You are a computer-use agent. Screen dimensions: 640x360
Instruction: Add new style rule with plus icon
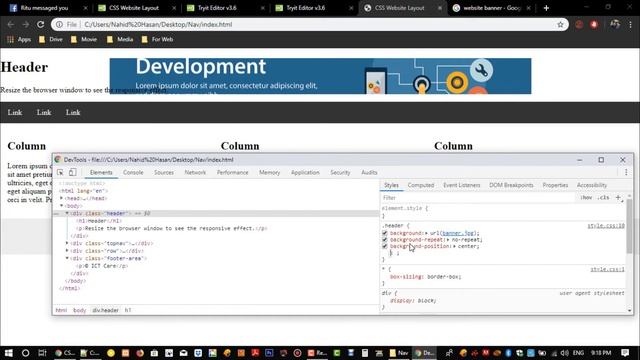618,198
